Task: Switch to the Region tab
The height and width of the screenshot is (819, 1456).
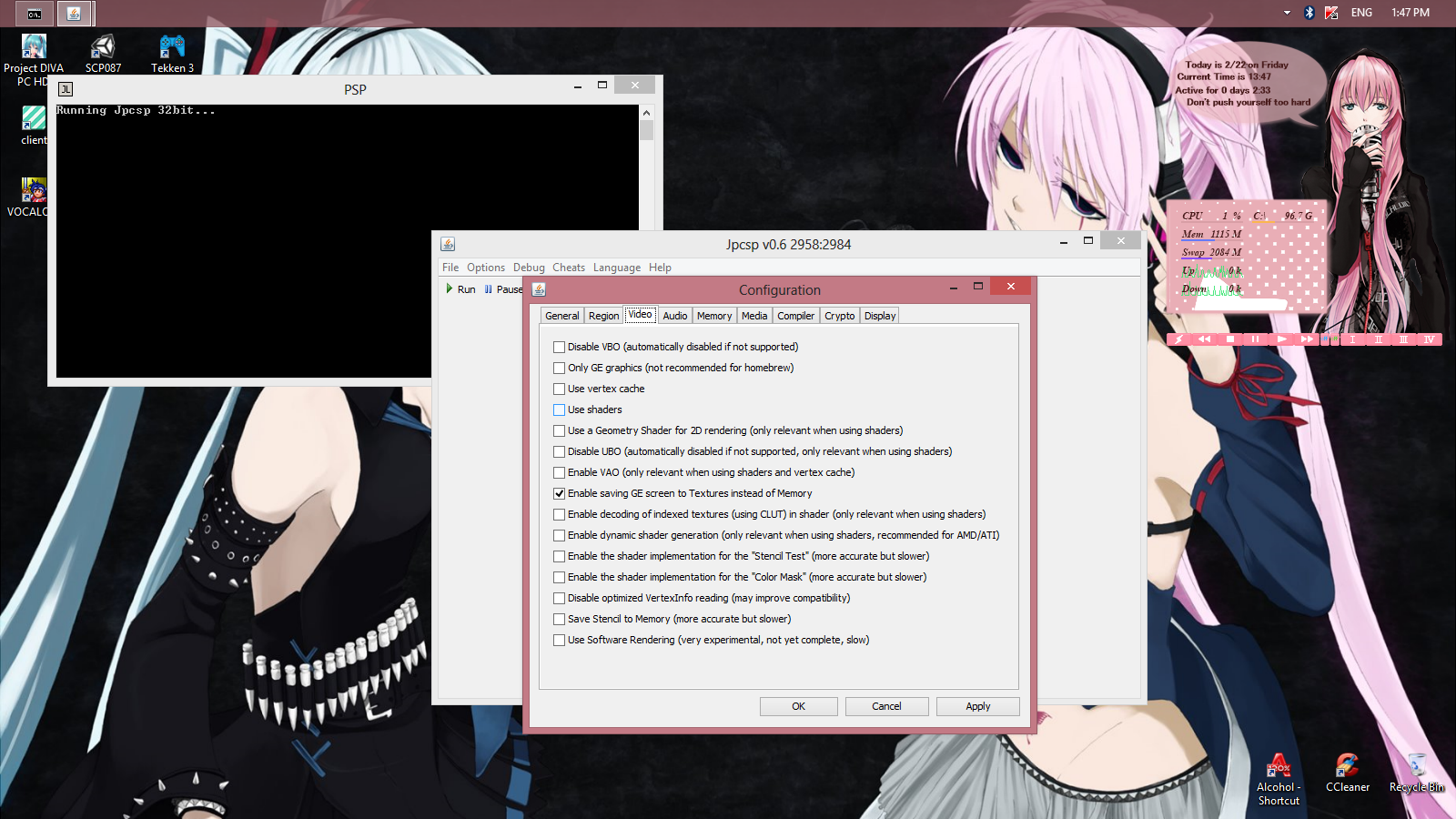Action: (x=603, y=316)
